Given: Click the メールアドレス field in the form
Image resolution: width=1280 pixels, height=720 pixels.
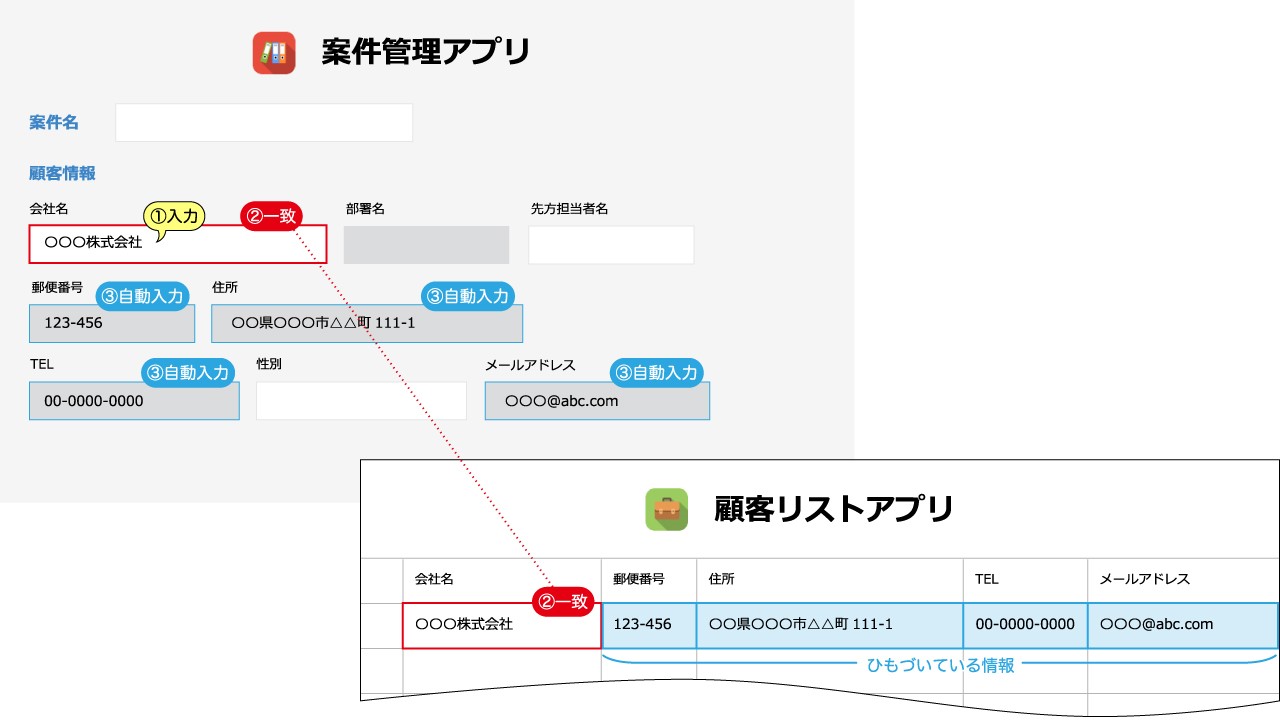Looking at the screenshot, I should click(x=597, y=400).
